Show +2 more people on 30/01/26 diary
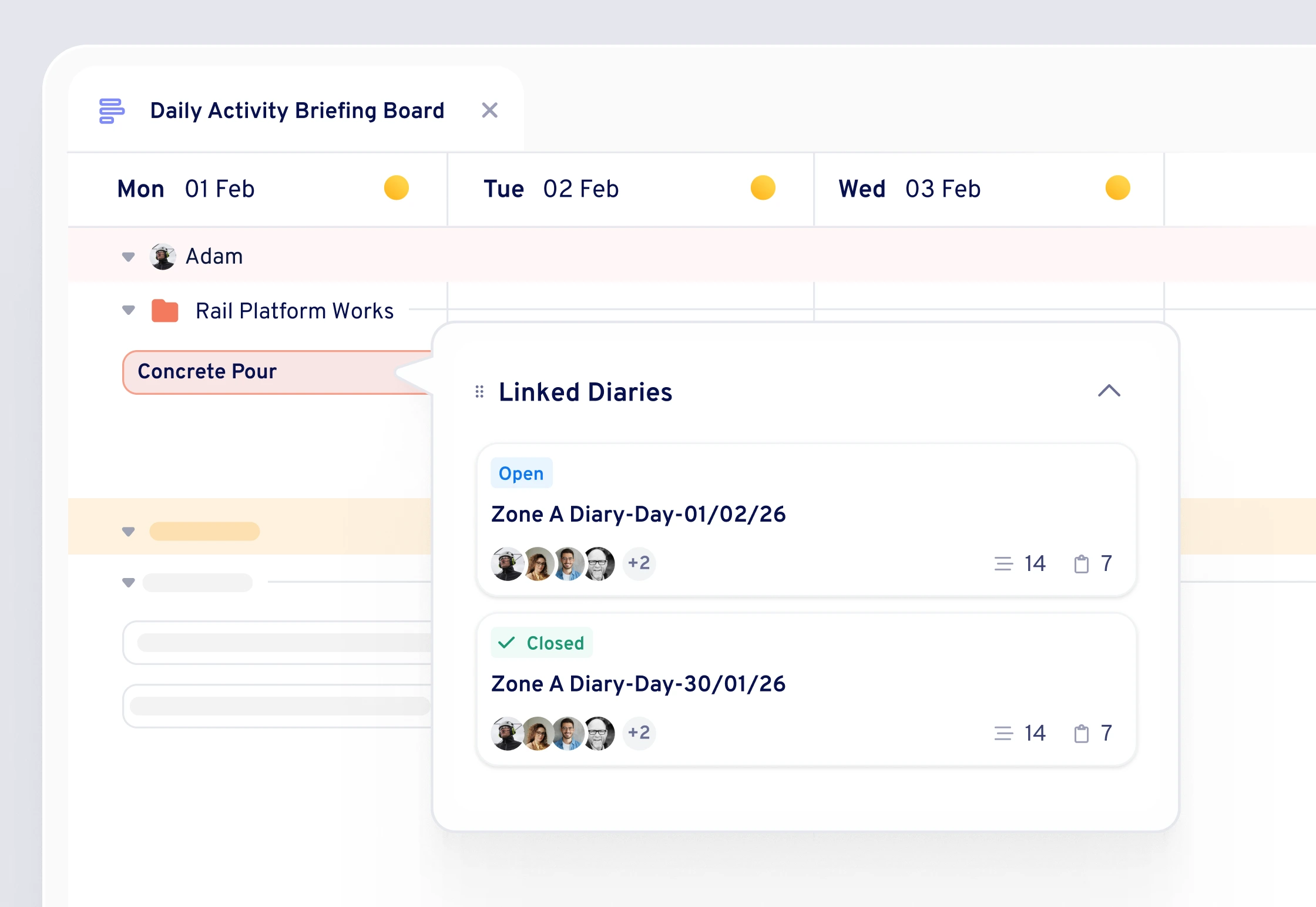The width and height of the screenshot is (1316, 907). 639,733
